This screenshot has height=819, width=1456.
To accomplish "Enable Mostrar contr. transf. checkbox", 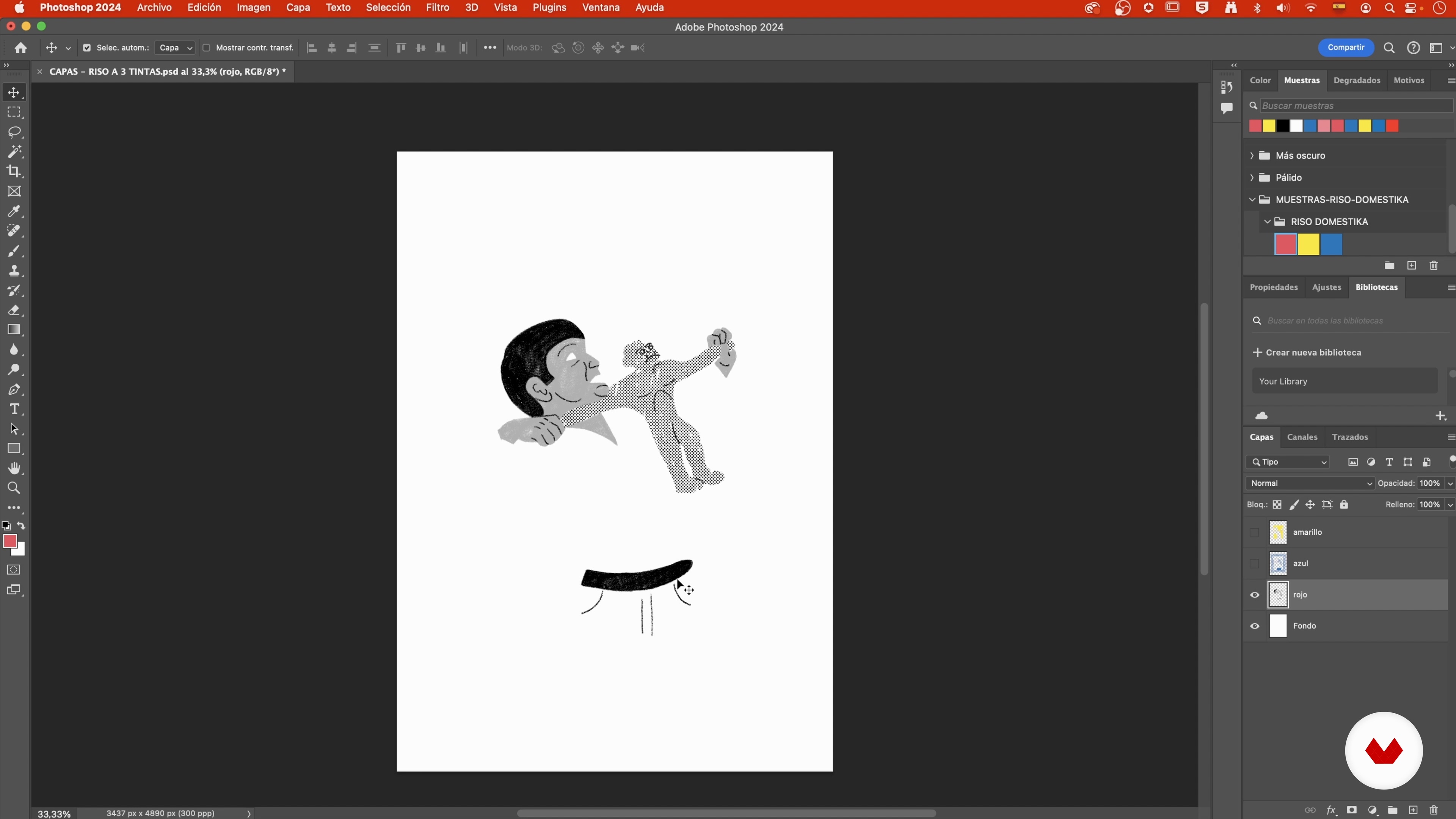I will coord(206,48).
